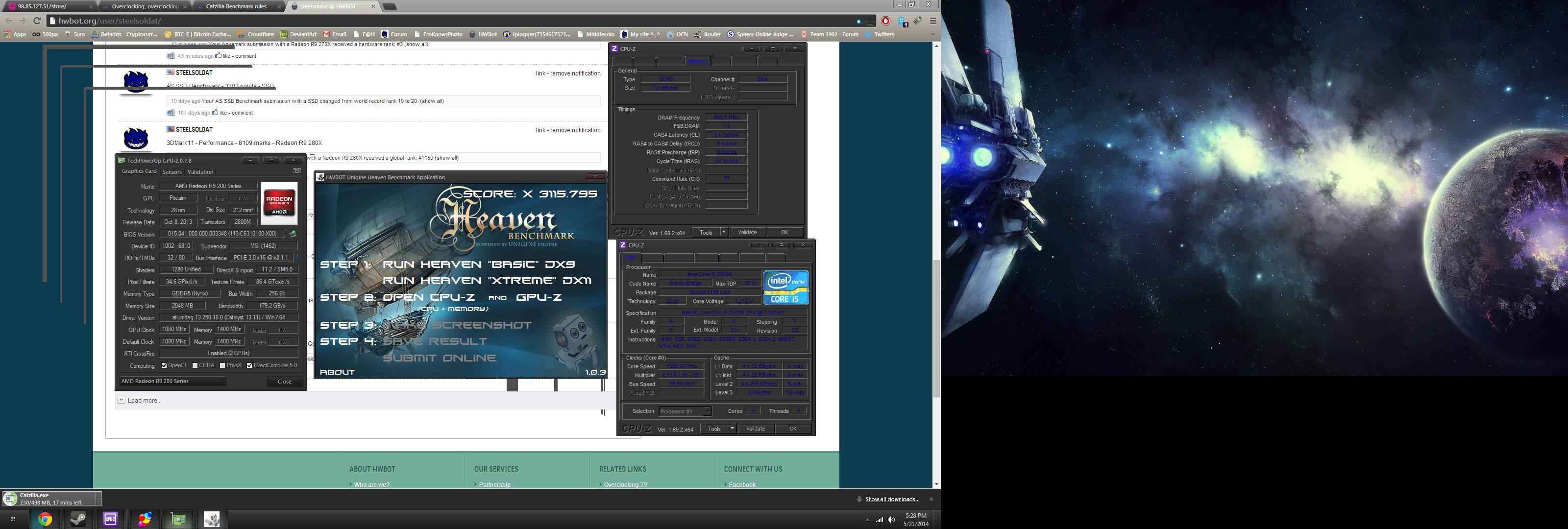Click the Steam icon in the taskbar
The height and width of the screenshot is (529, 1568).
(x=78, y=519)
